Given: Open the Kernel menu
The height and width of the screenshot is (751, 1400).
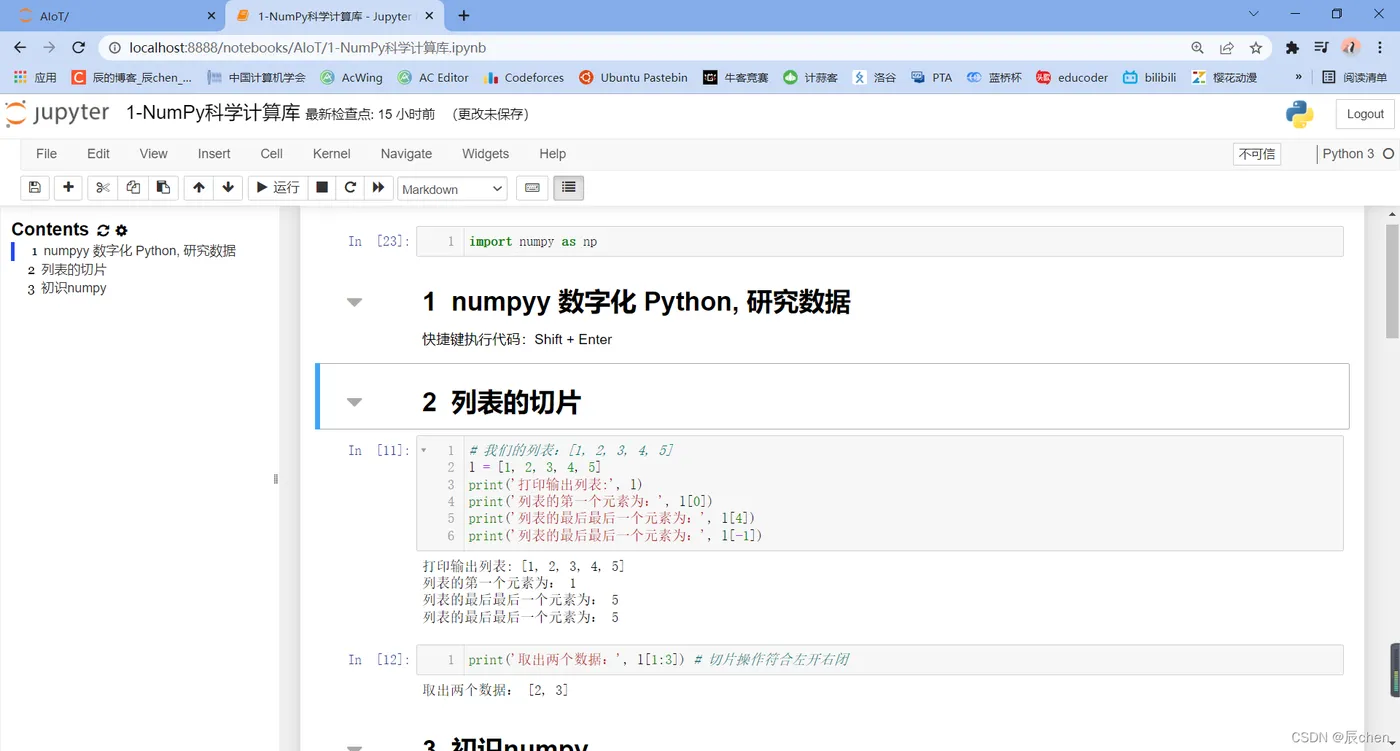Looking at the screenshot, I should click(331, 154).
